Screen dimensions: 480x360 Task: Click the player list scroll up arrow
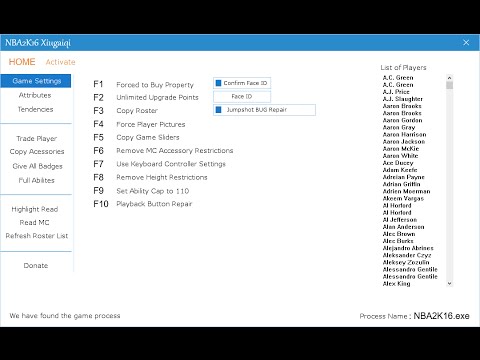449,78
